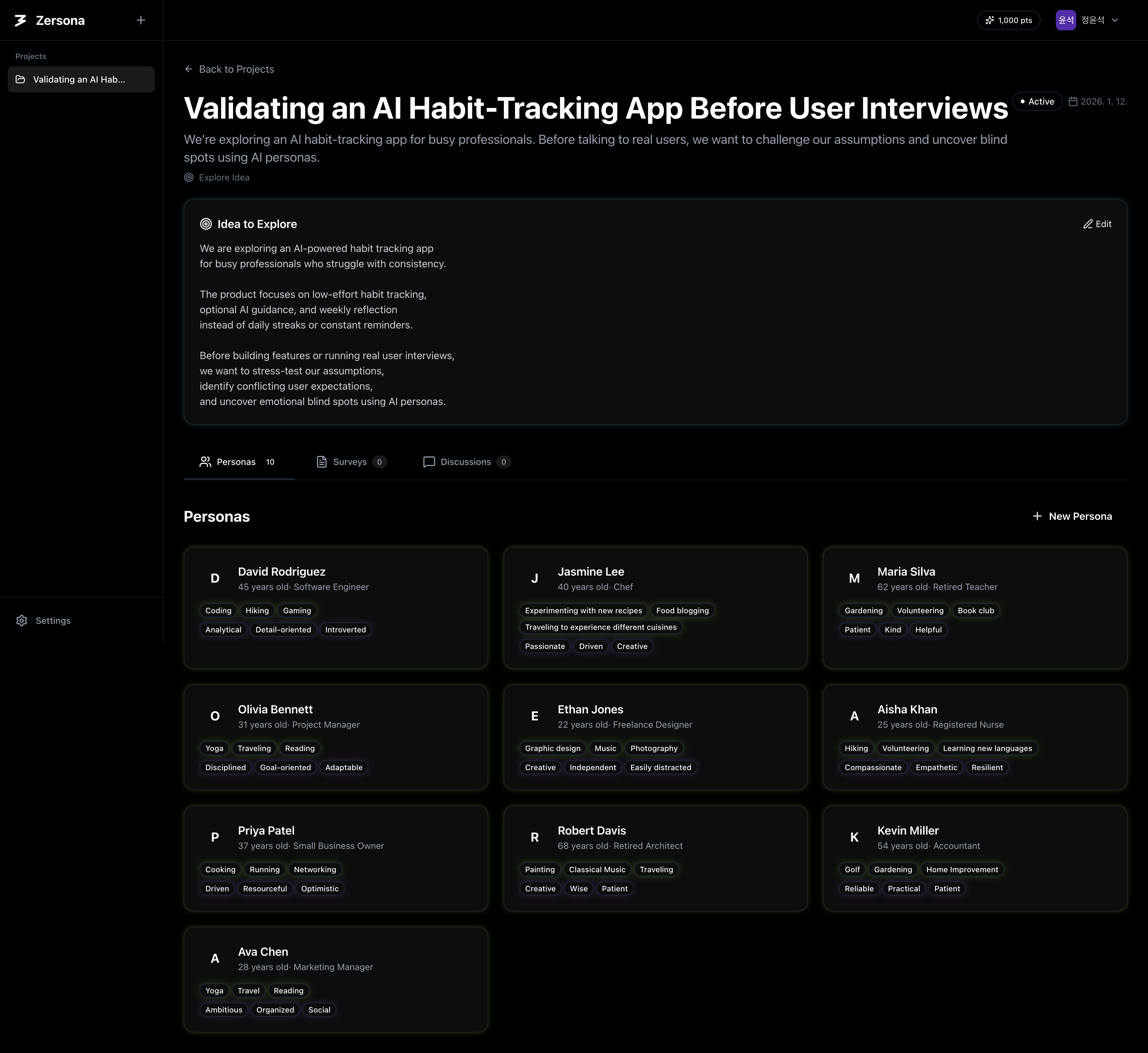Open the user profile dropdown chevron
1148x1053 pixels.
click(x=1115, y=20)
